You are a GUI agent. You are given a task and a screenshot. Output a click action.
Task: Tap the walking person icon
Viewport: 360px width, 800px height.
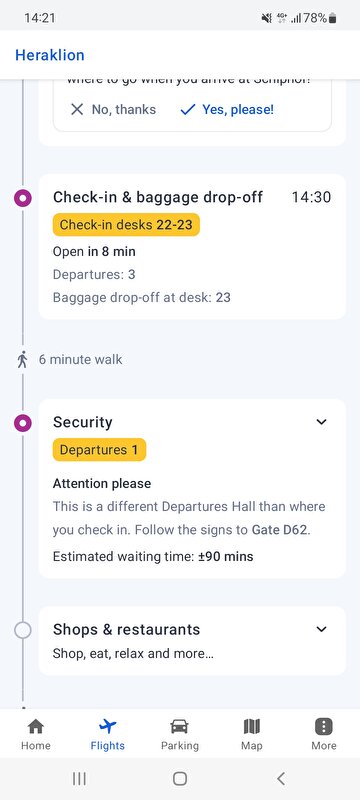point(22,360)
